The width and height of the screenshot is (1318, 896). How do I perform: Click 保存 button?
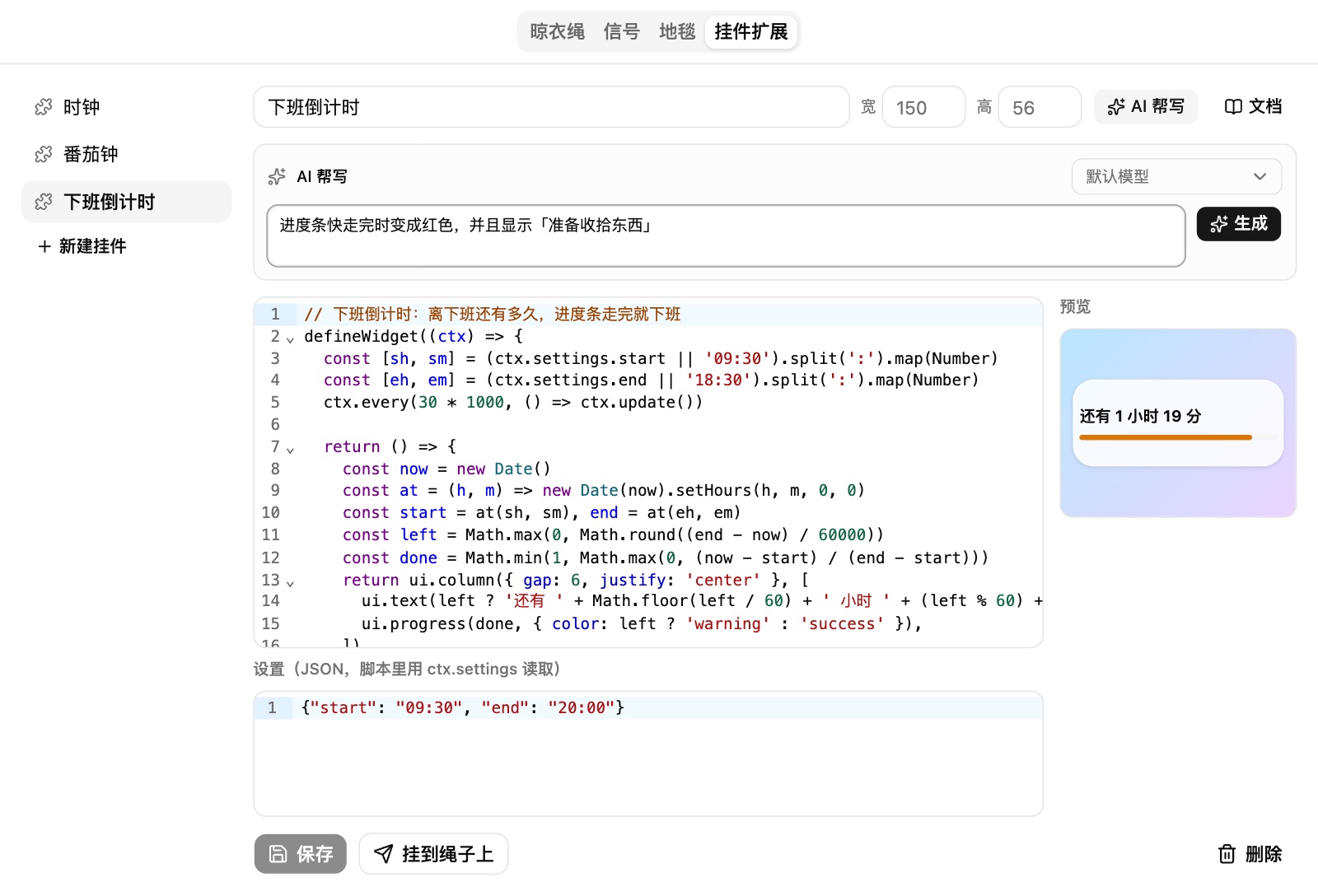301,854
